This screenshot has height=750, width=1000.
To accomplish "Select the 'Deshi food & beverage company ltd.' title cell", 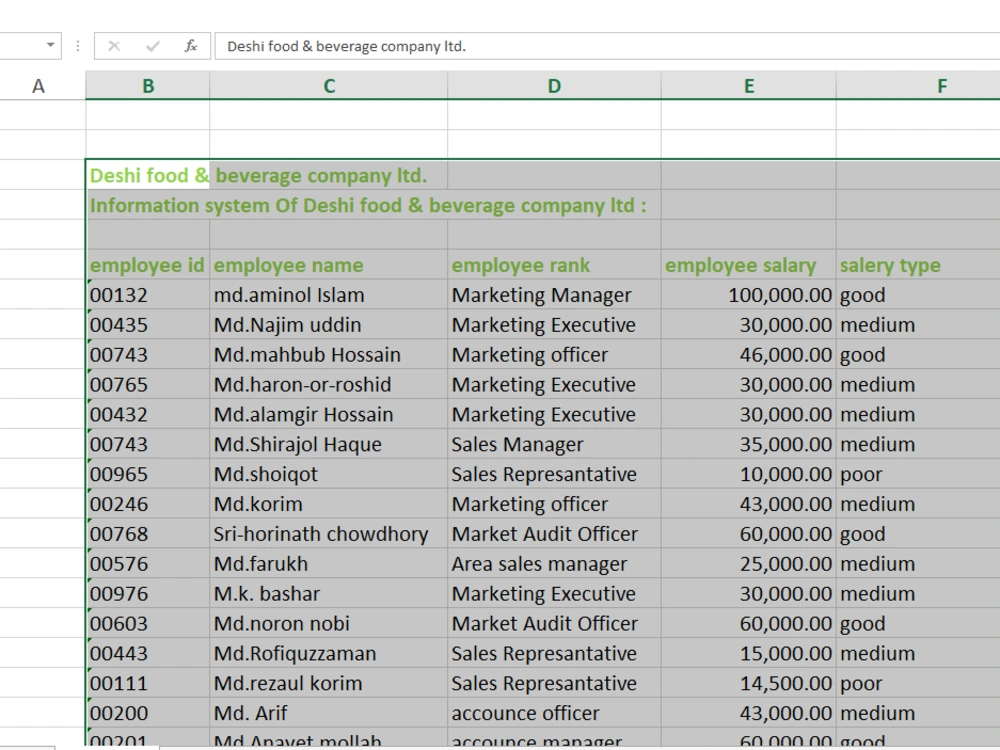I will pos(148,175).
